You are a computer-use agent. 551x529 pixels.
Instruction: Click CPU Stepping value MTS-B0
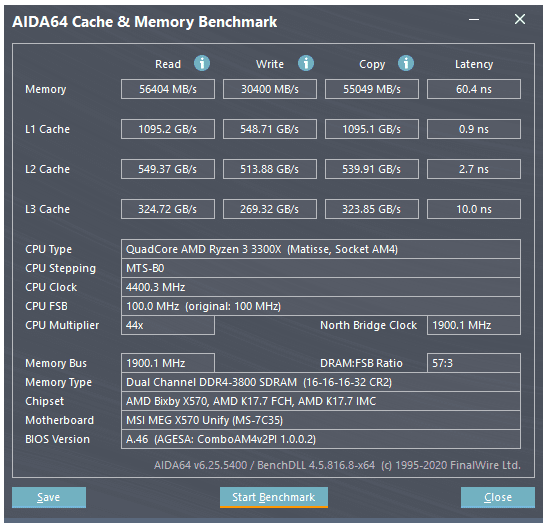coord(321,268)
